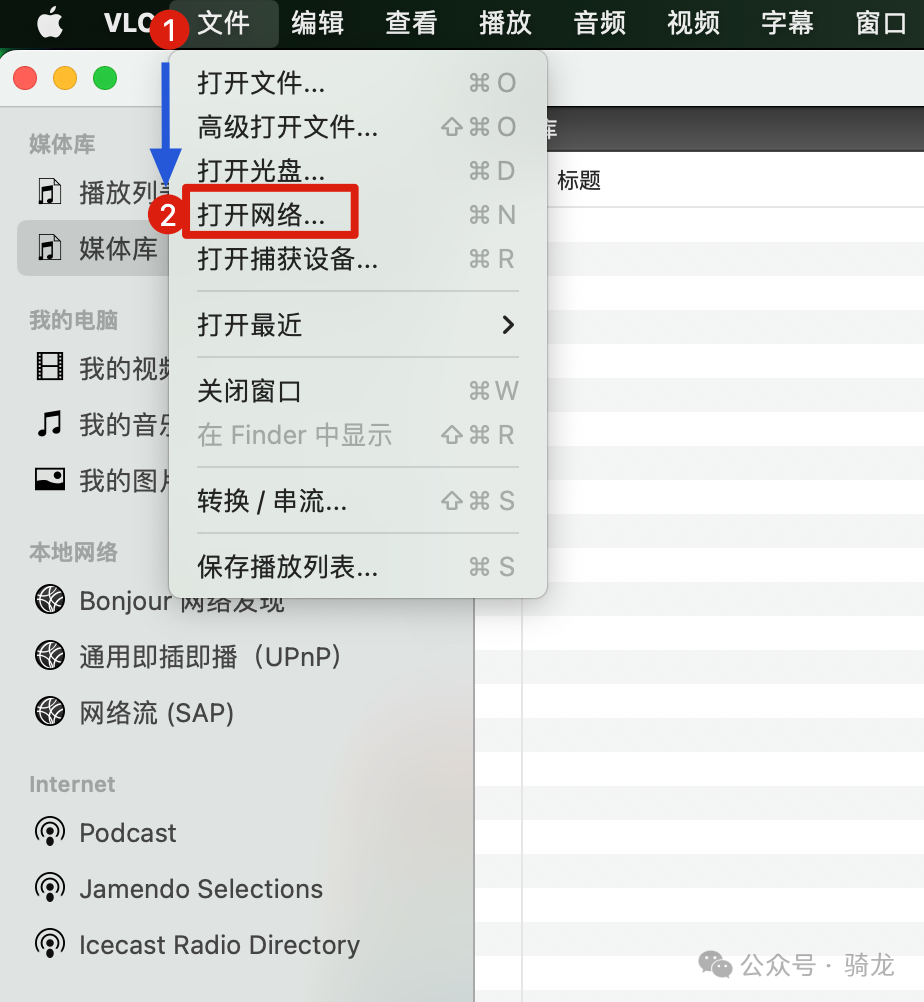Click the Internet section heading
The width and height of the screenshot is (924, 1002).
[x=72, y=784]
